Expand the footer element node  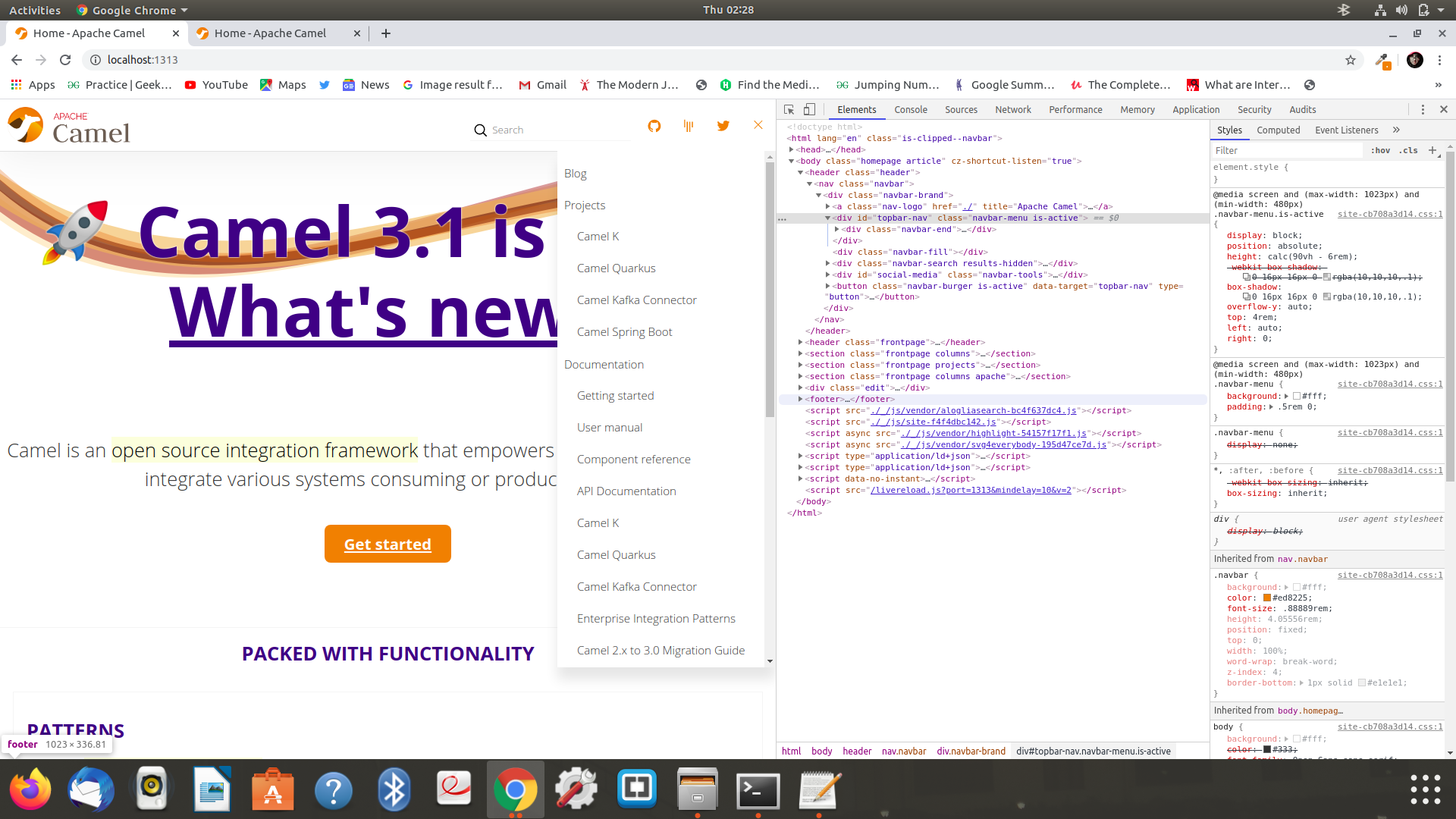(x=801, y=399)
